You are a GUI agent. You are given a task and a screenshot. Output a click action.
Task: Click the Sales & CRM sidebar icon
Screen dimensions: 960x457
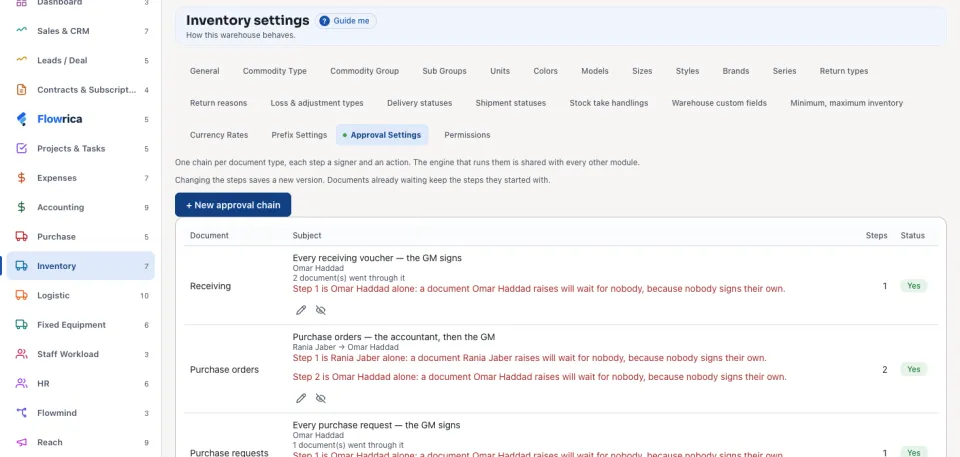[21, 31]
